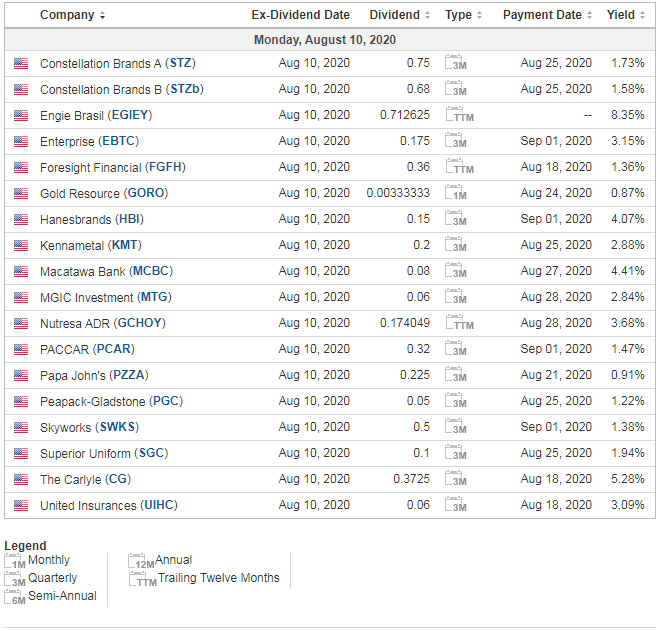Click Trailing Twelve Months TTM legend icon
This screenshot has width=659, height=630.
tap(142, 579)
